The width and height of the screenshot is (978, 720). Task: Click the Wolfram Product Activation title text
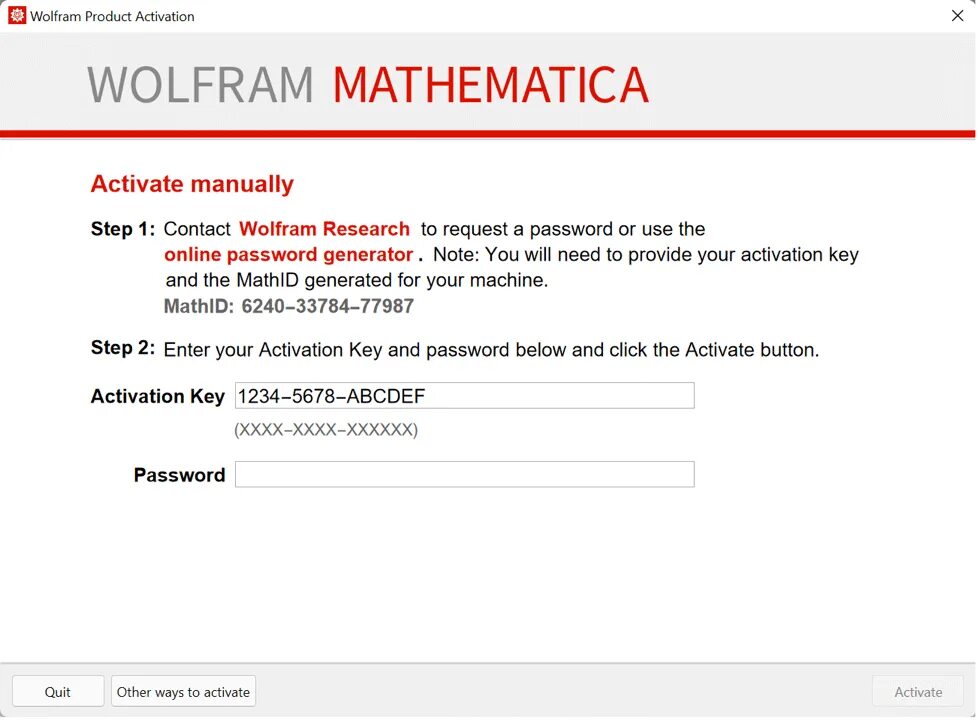pos(112,16)
